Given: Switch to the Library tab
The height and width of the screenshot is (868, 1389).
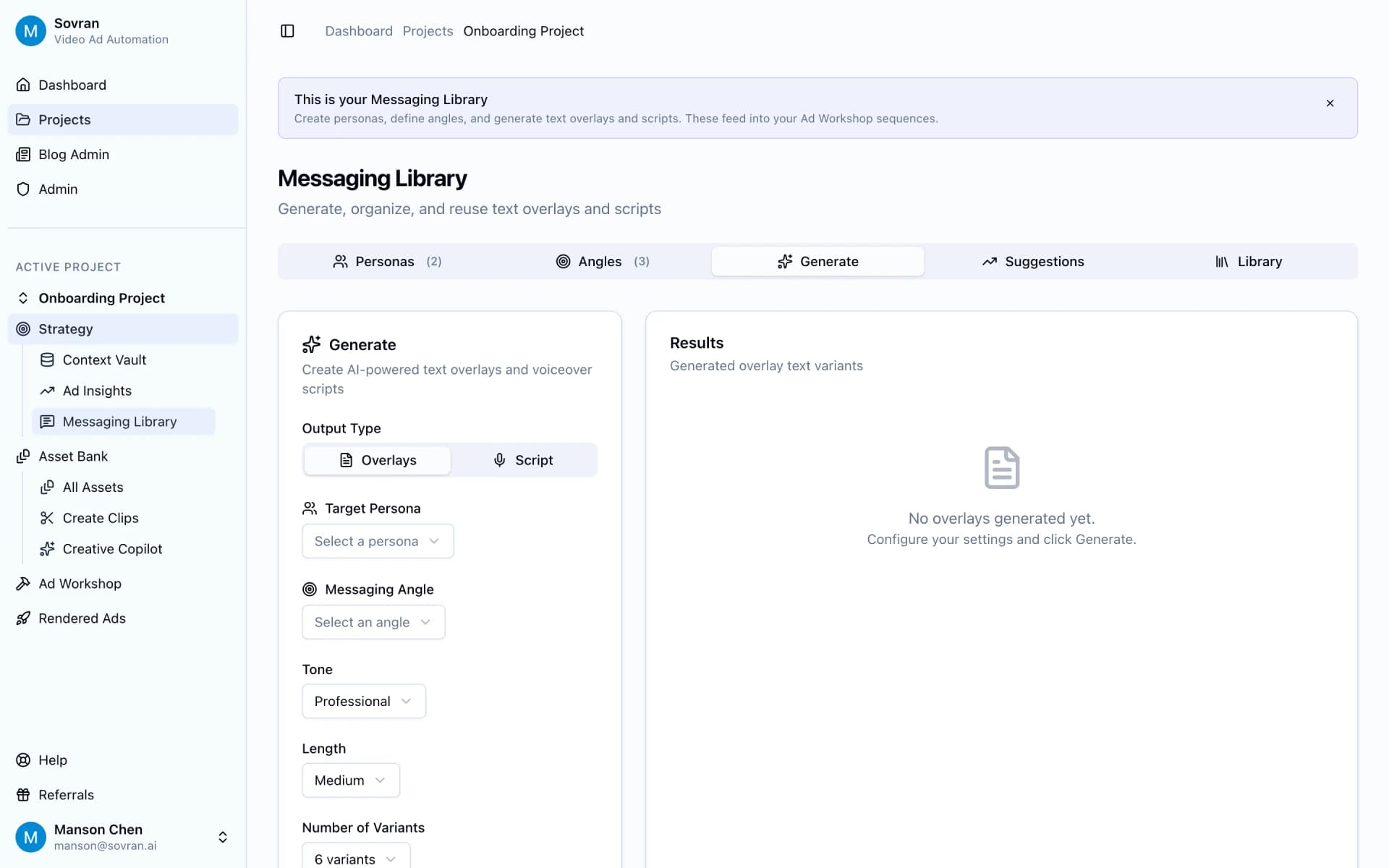Looking at the screenshot, I should pos(1248,262).
